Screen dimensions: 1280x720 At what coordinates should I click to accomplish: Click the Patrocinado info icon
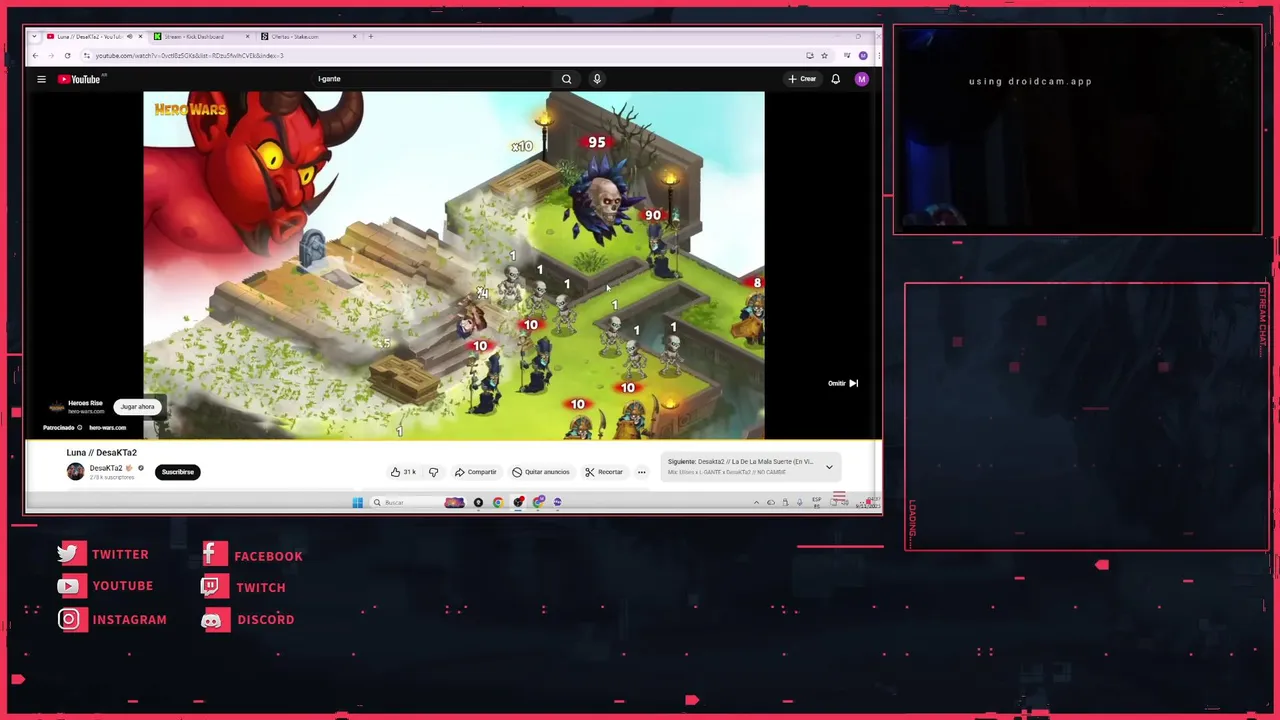79,428
